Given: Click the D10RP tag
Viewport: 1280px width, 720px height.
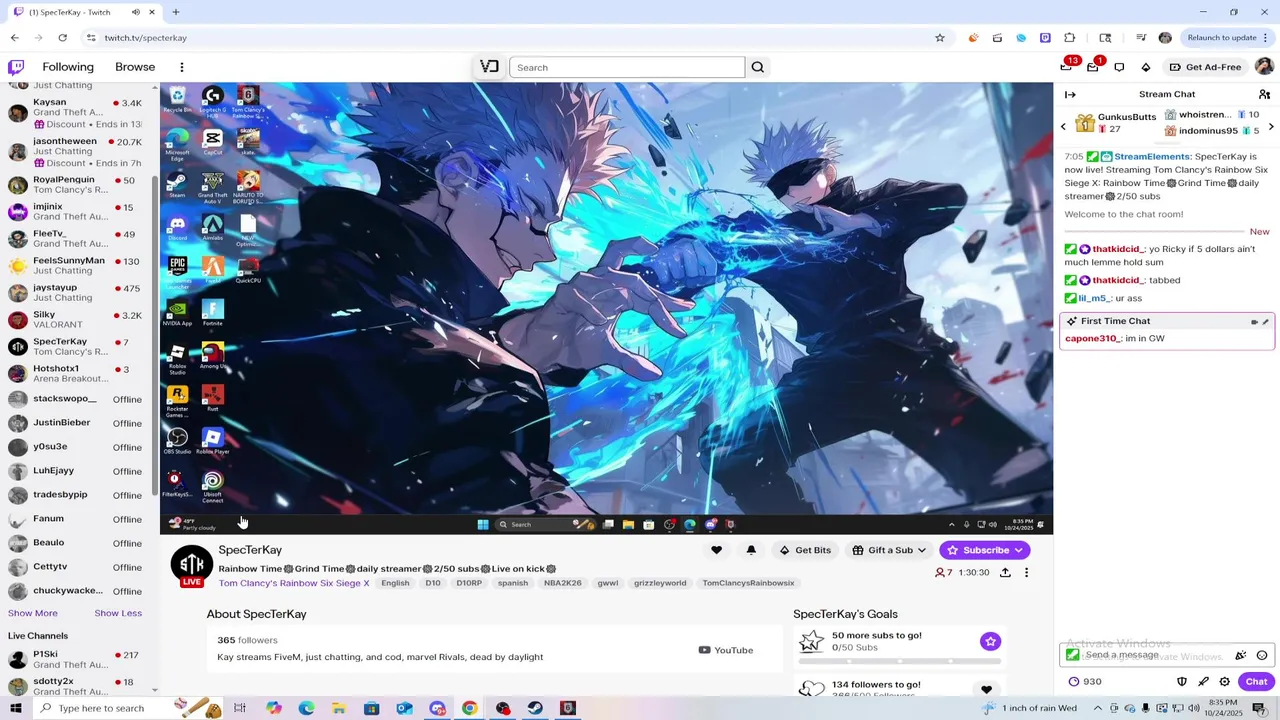Looking at the screenshot, I should click(x=469, y=583).
